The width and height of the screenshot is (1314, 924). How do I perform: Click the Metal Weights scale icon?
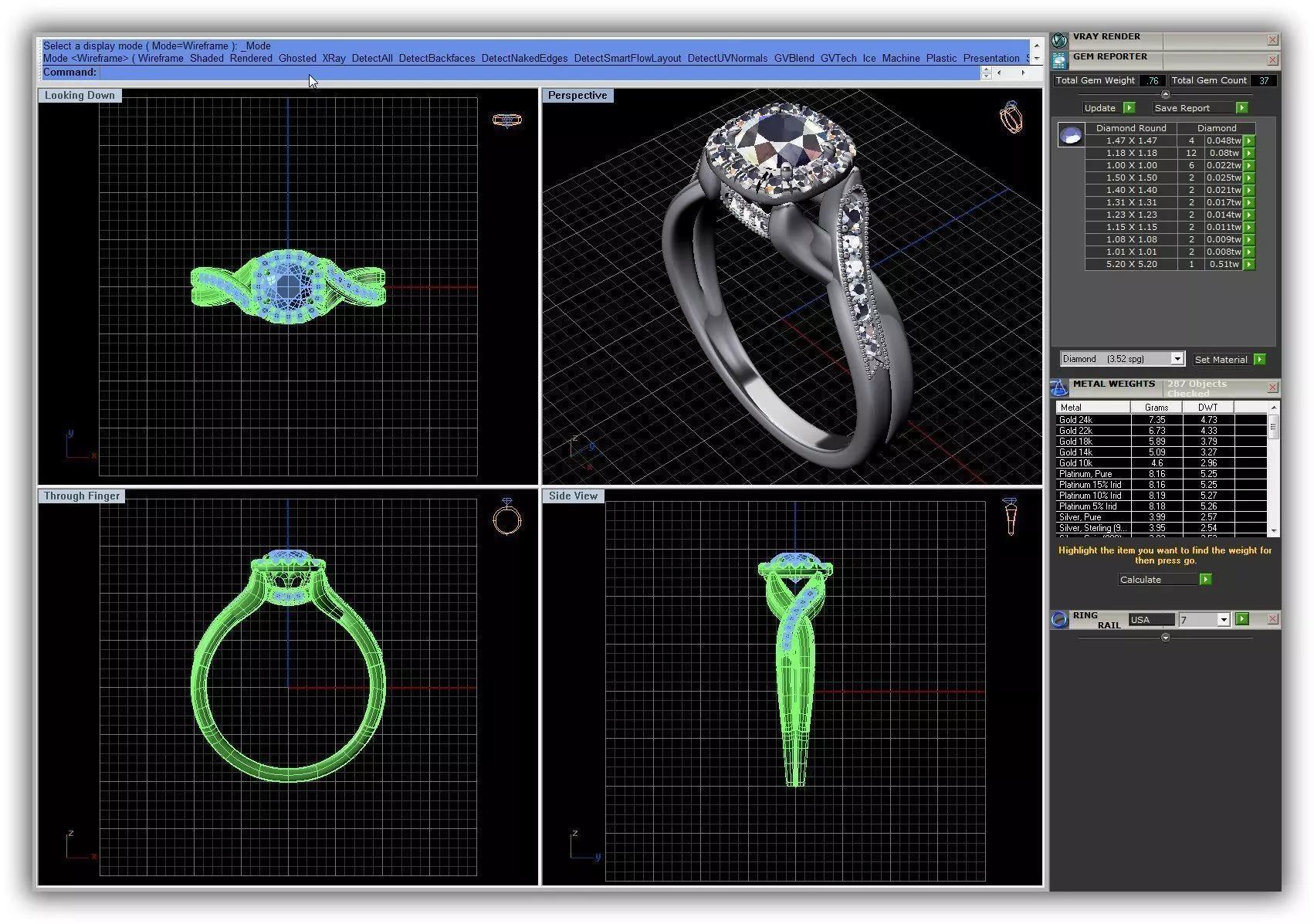[x=1059, y=387]
